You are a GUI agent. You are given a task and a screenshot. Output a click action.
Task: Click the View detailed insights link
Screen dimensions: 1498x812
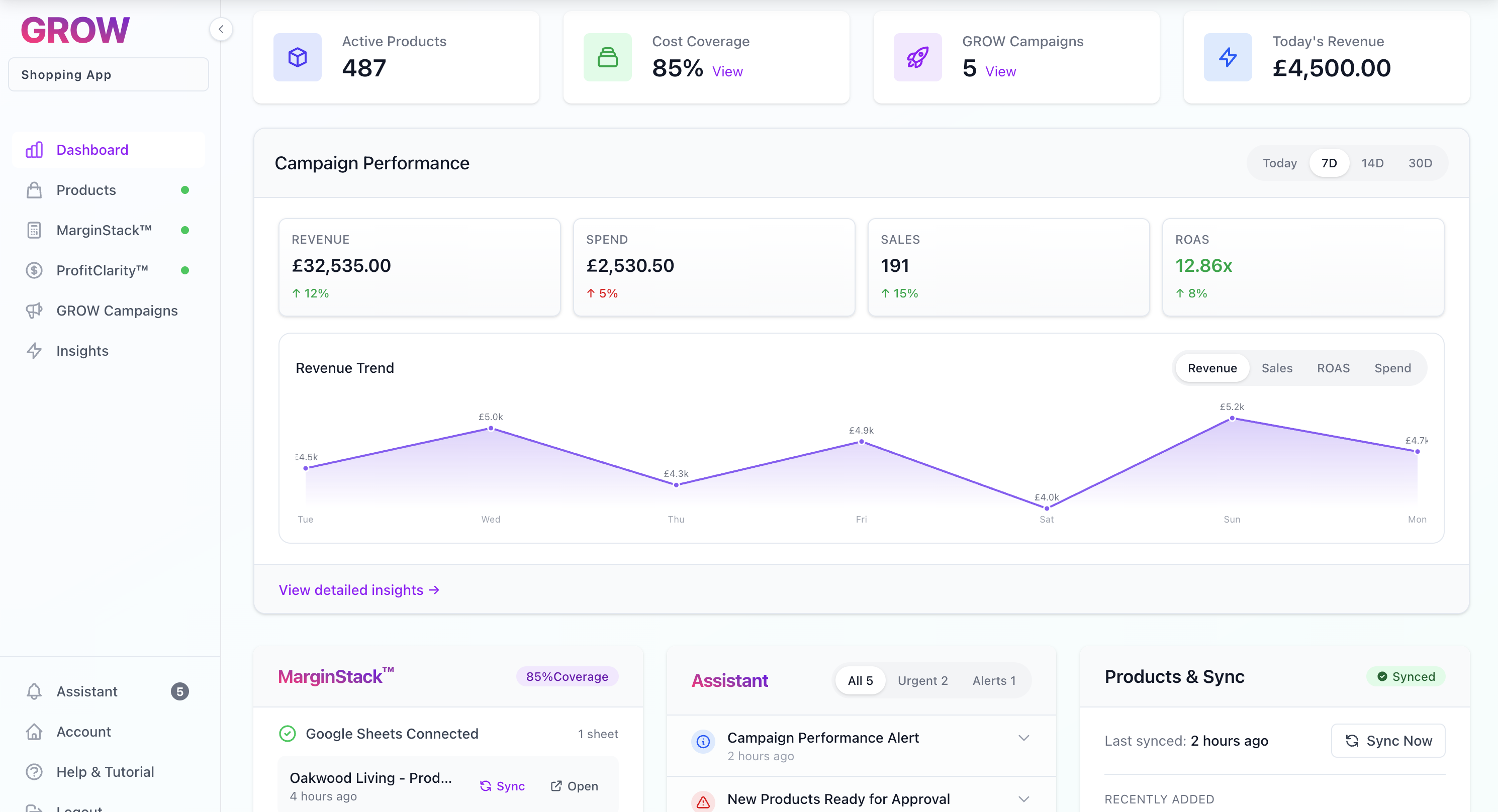[x=358, y=589]
